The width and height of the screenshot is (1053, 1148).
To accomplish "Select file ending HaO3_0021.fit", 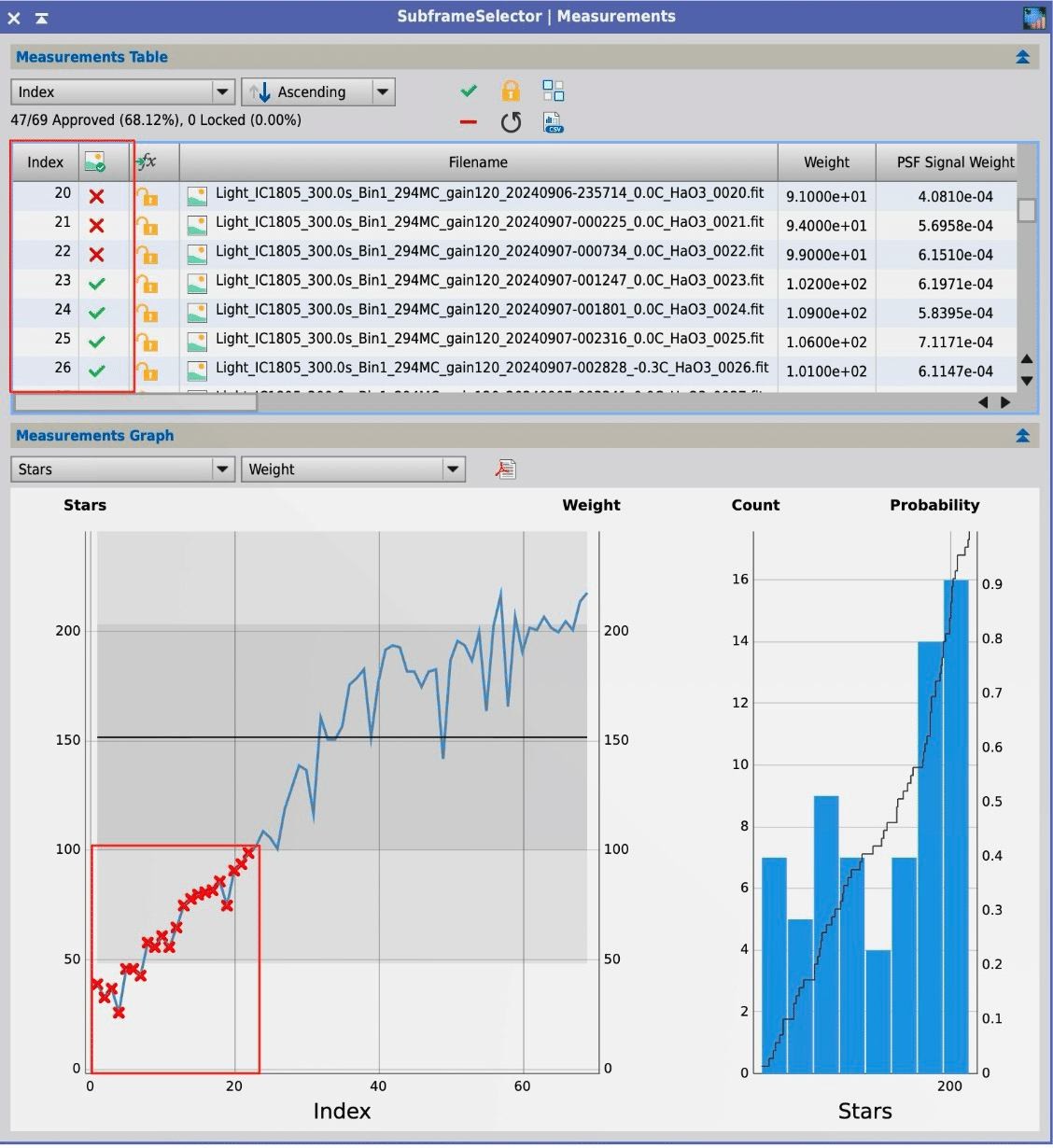I will click(x=489, y=222).
